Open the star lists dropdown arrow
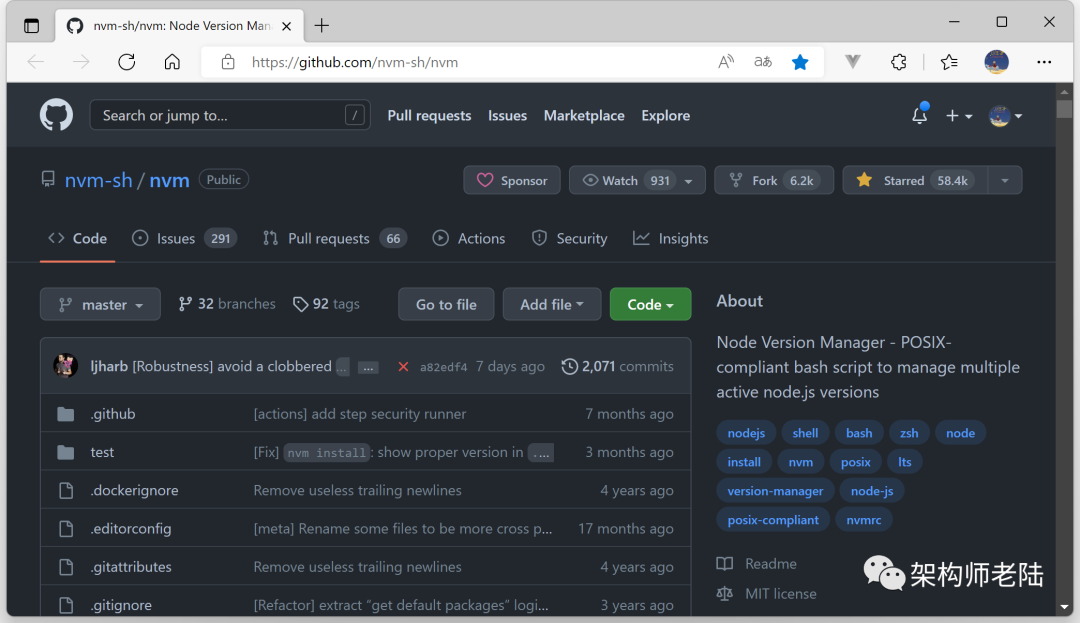The image size is (1080, 623). pyautogui.click(x=1005, y=180)
